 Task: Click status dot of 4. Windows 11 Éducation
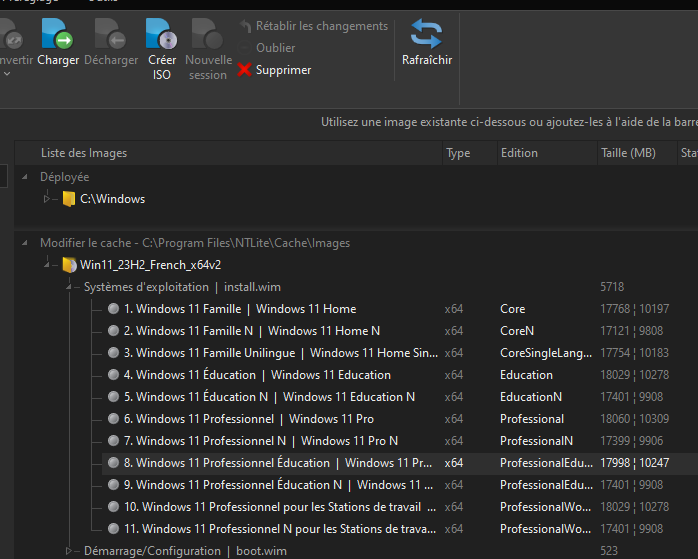pyautogui.click(x=114, y=374)
